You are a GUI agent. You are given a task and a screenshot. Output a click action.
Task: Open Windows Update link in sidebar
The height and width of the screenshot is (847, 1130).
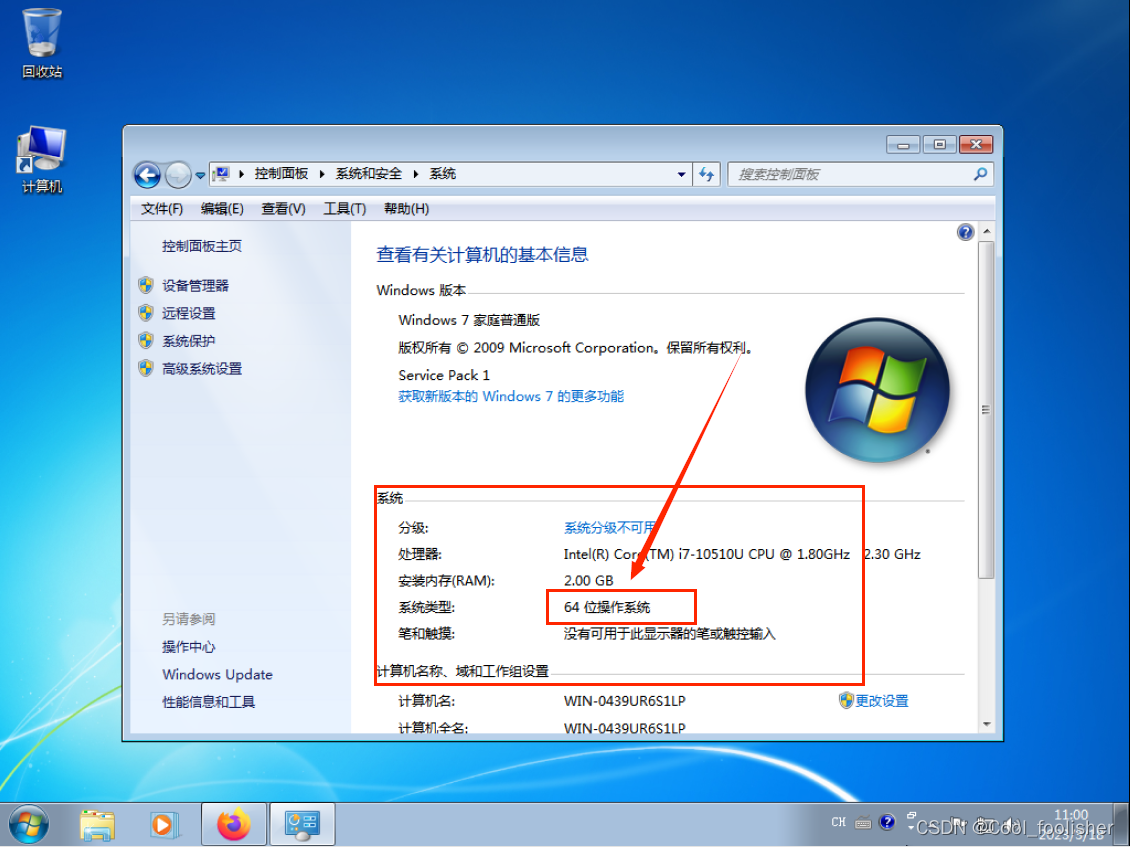coord(217,675)
